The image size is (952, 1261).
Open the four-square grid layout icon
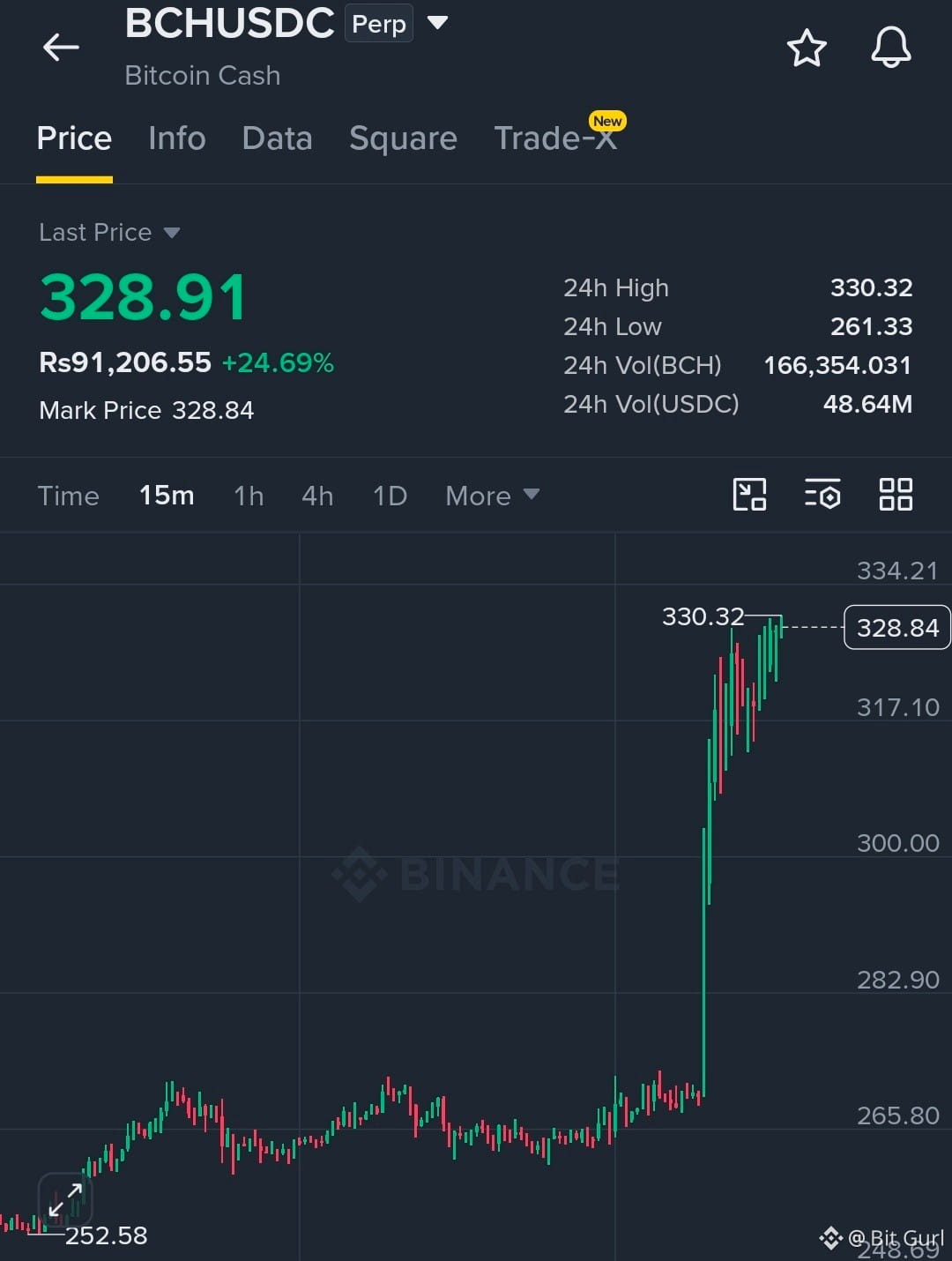click(x=896, y=495)
